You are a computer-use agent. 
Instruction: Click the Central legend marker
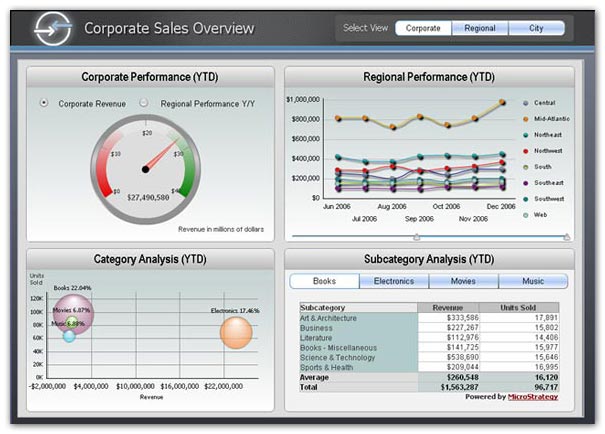pos(526,103)
